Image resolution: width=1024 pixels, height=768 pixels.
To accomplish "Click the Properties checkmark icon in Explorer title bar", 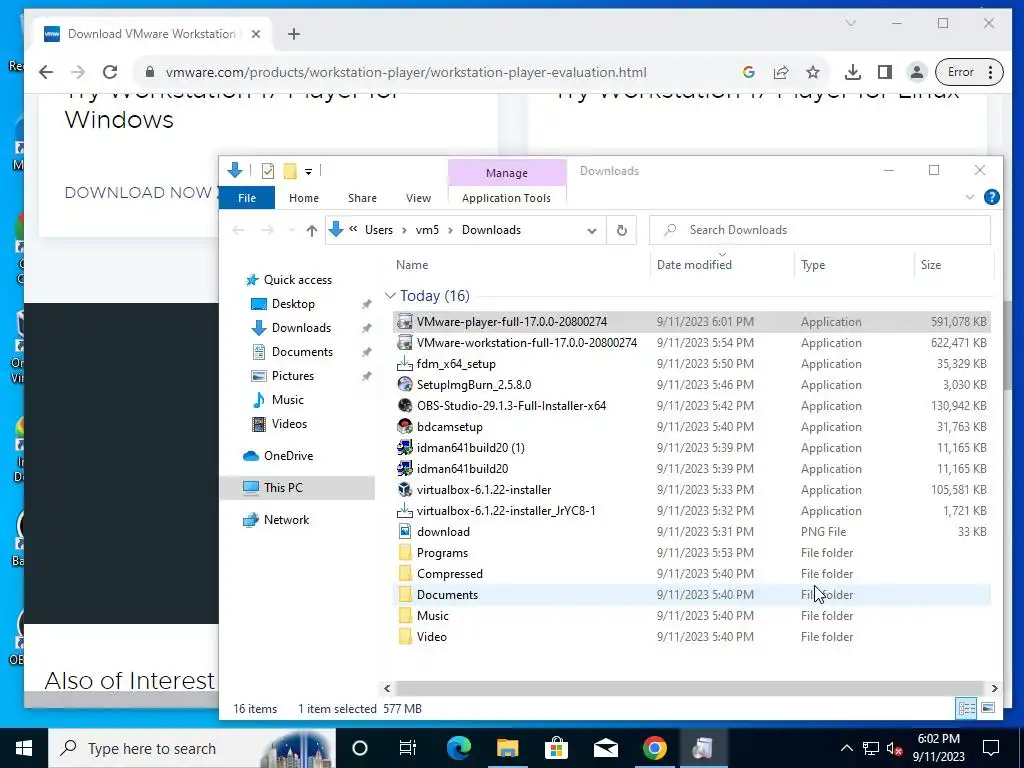I will [x=268, y=171].
